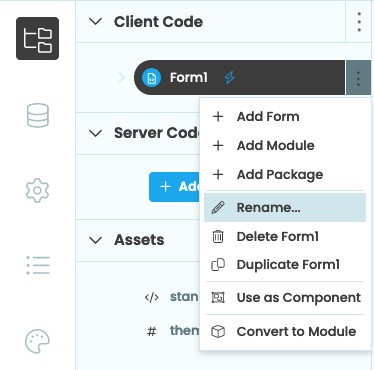This screenshot has width=374, height=370.
Task: Click the component icon beside Use as Component
Action: point(218,298)
